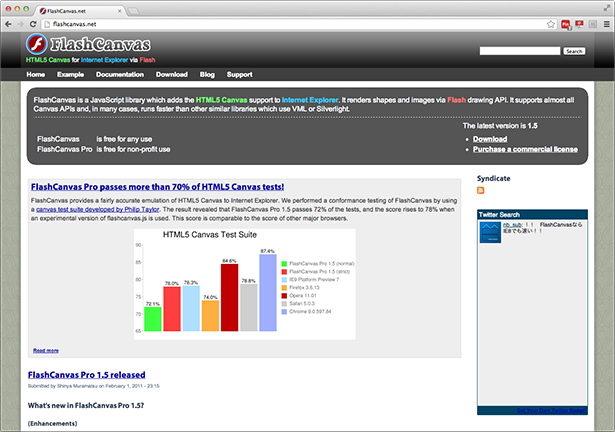
Task: Close the FlashCanvas.net tab
Action: coord(120,11)
